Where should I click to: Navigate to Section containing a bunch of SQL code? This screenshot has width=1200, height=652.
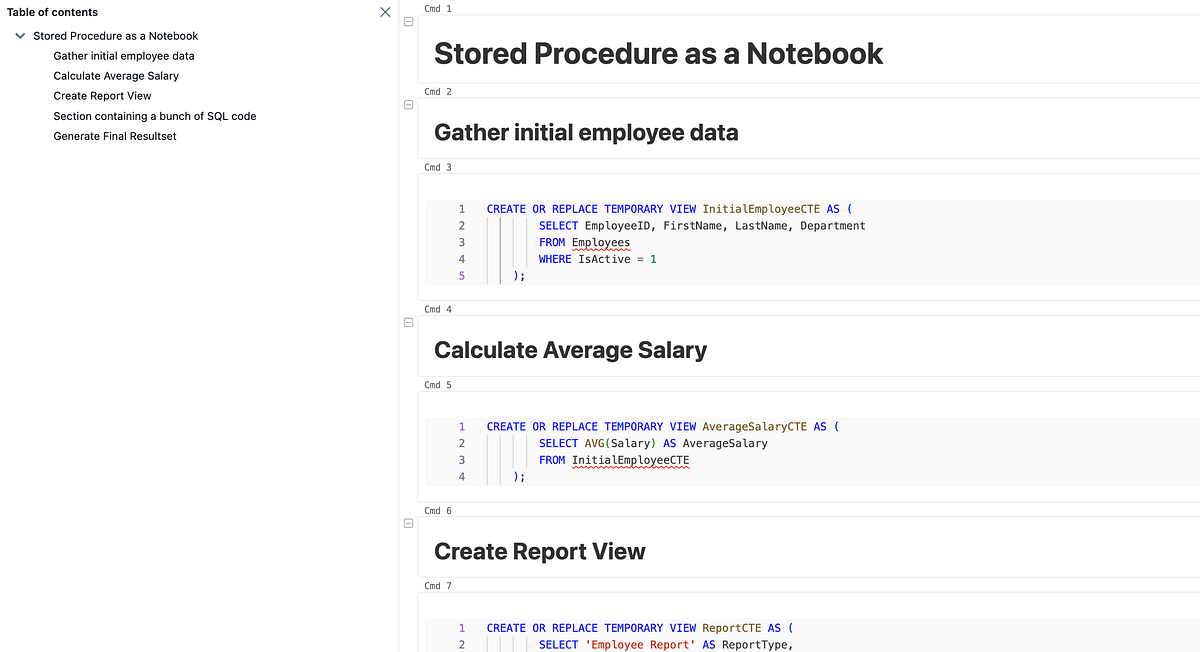[x=154, y=115]
